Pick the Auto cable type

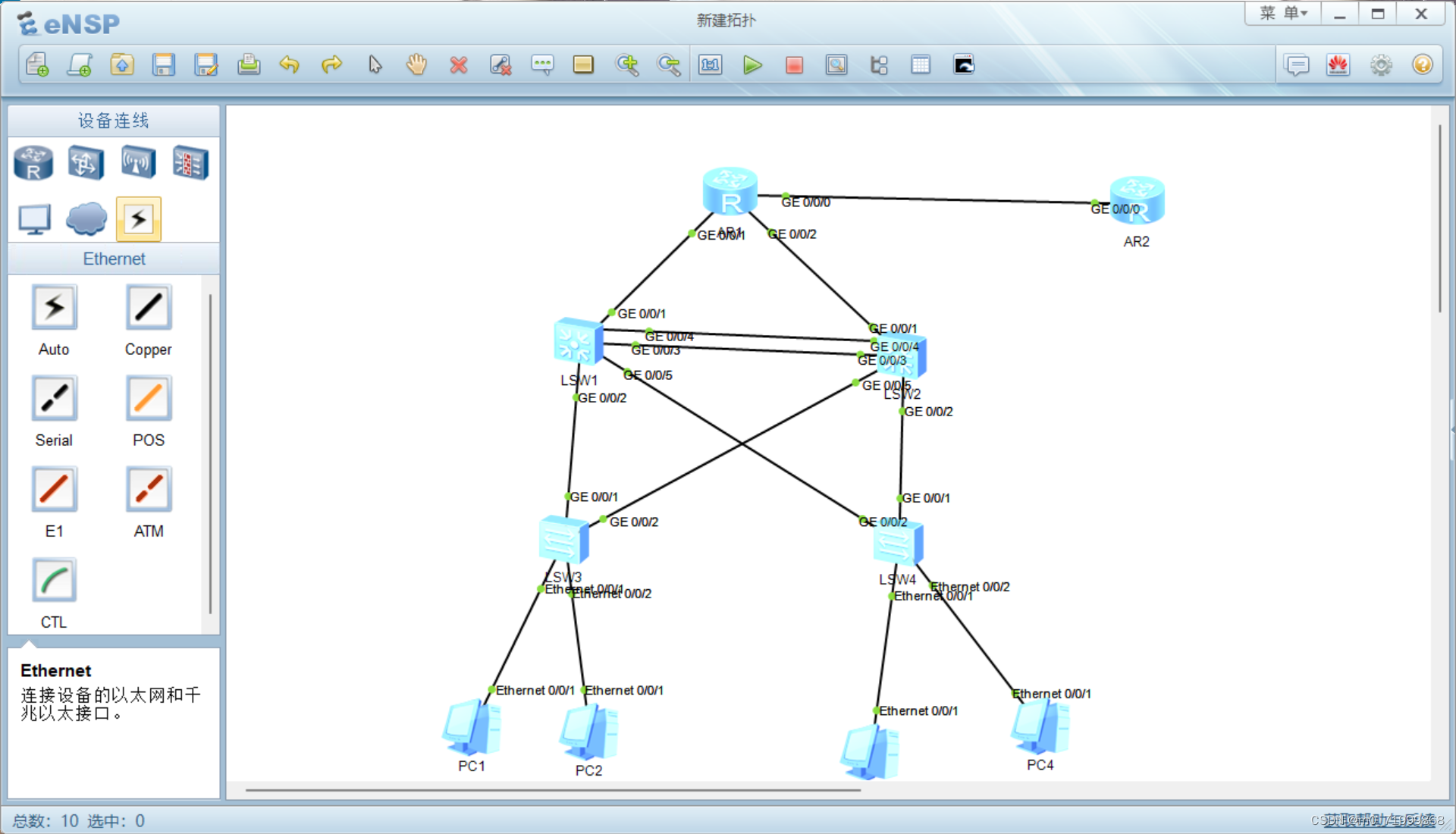click(54, 308)
